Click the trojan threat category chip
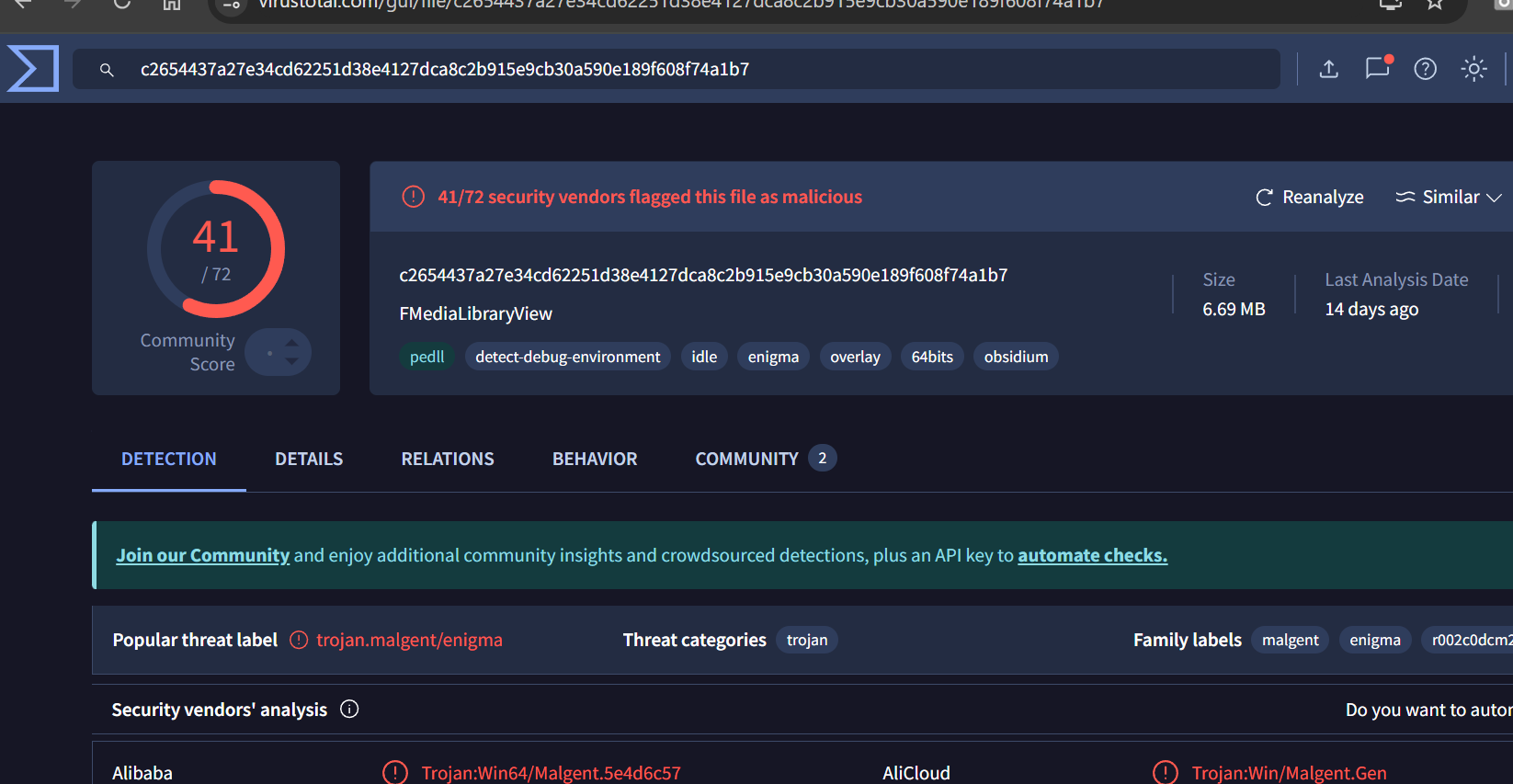Screen dimensions: 1513x784 tap(807, 640)
